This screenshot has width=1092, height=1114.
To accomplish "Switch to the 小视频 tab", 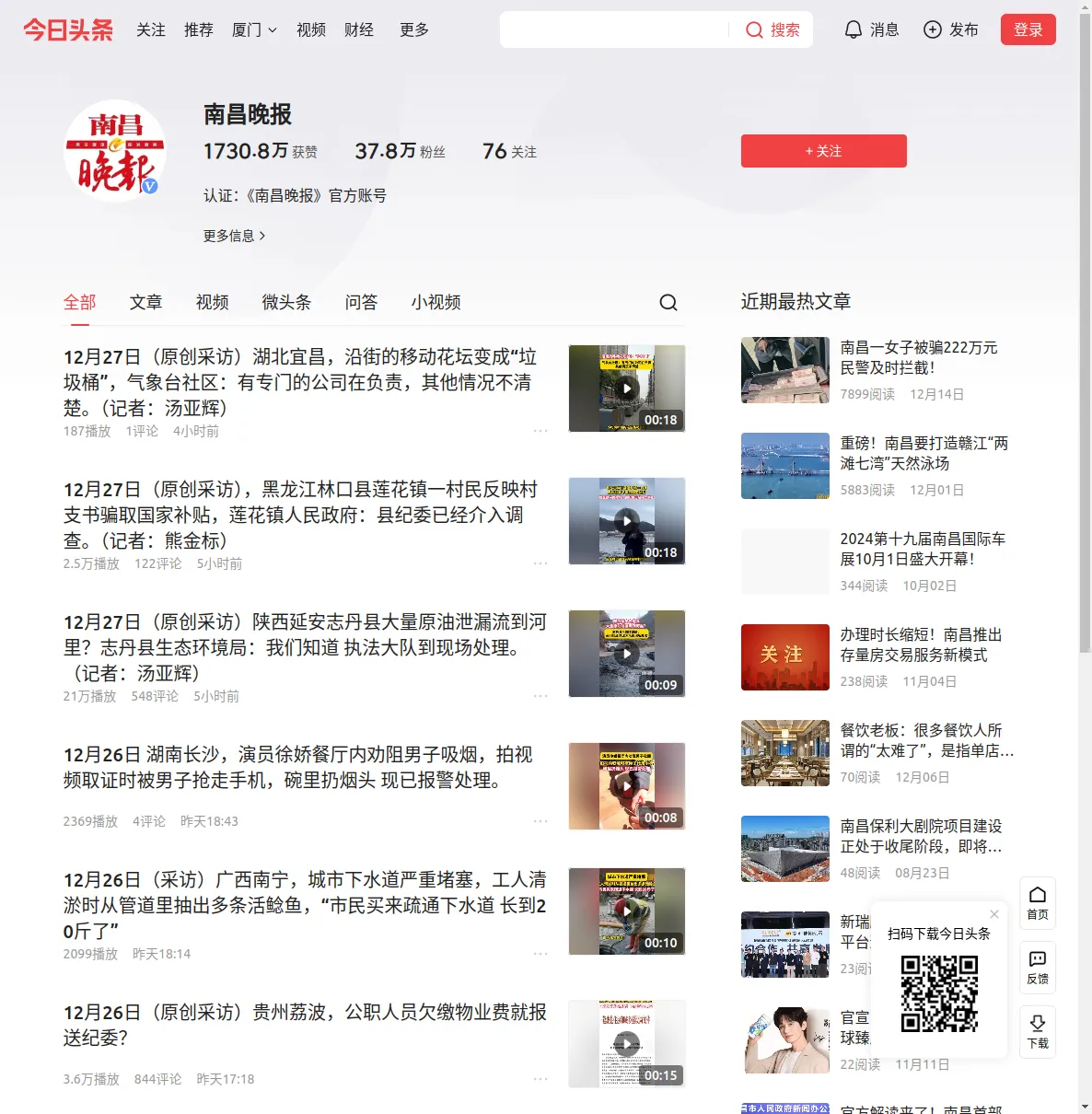I will (x=436, y=302).
